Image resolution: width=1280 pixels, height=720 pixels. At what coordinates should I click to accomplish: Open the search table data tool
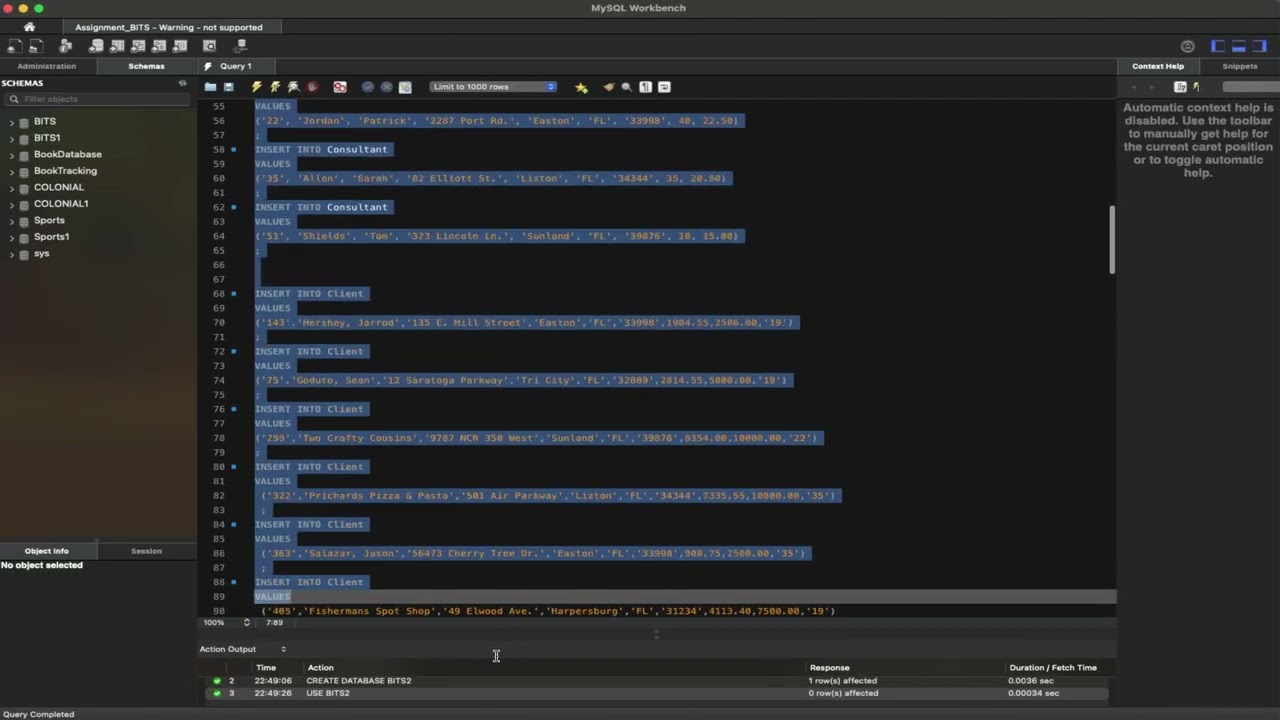(209, 46)
